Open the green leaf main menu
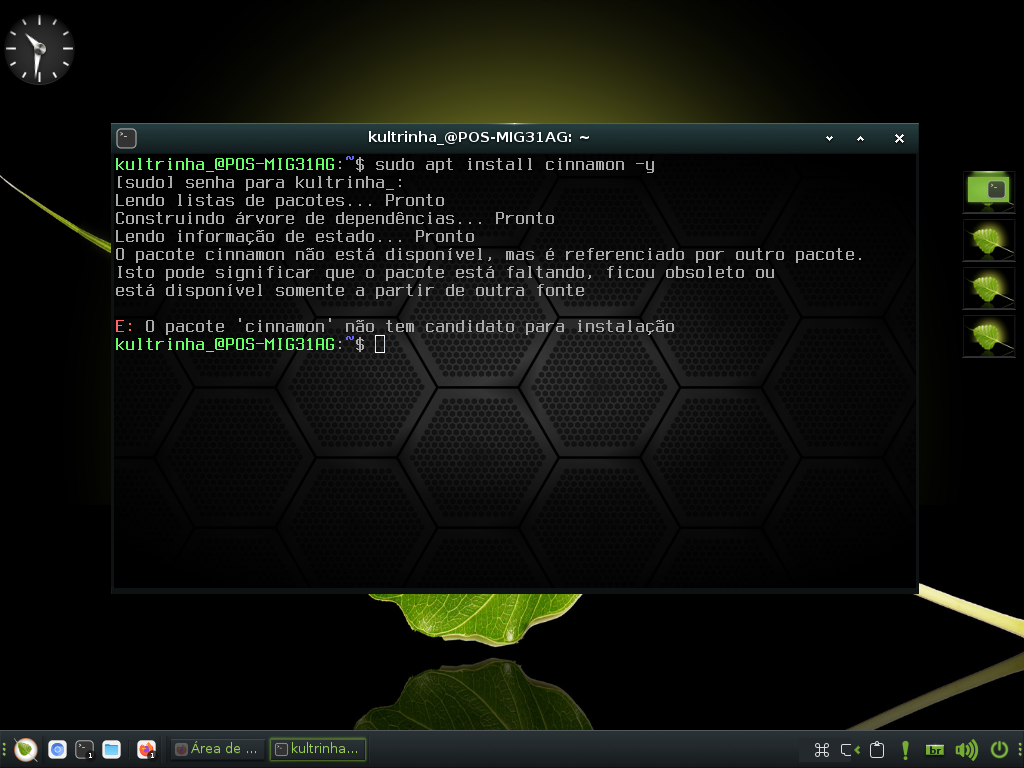 26,749
